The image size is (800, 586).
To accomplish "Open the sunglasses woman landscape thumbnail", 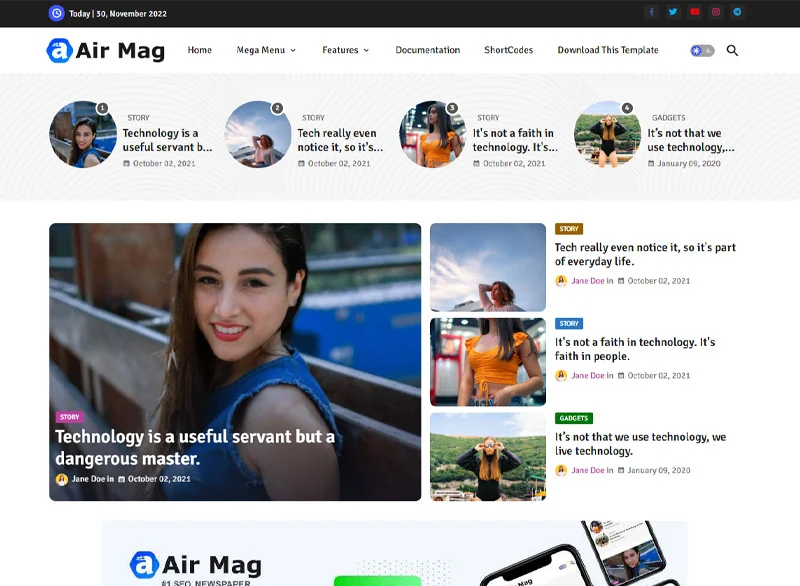I will point(488,457).
